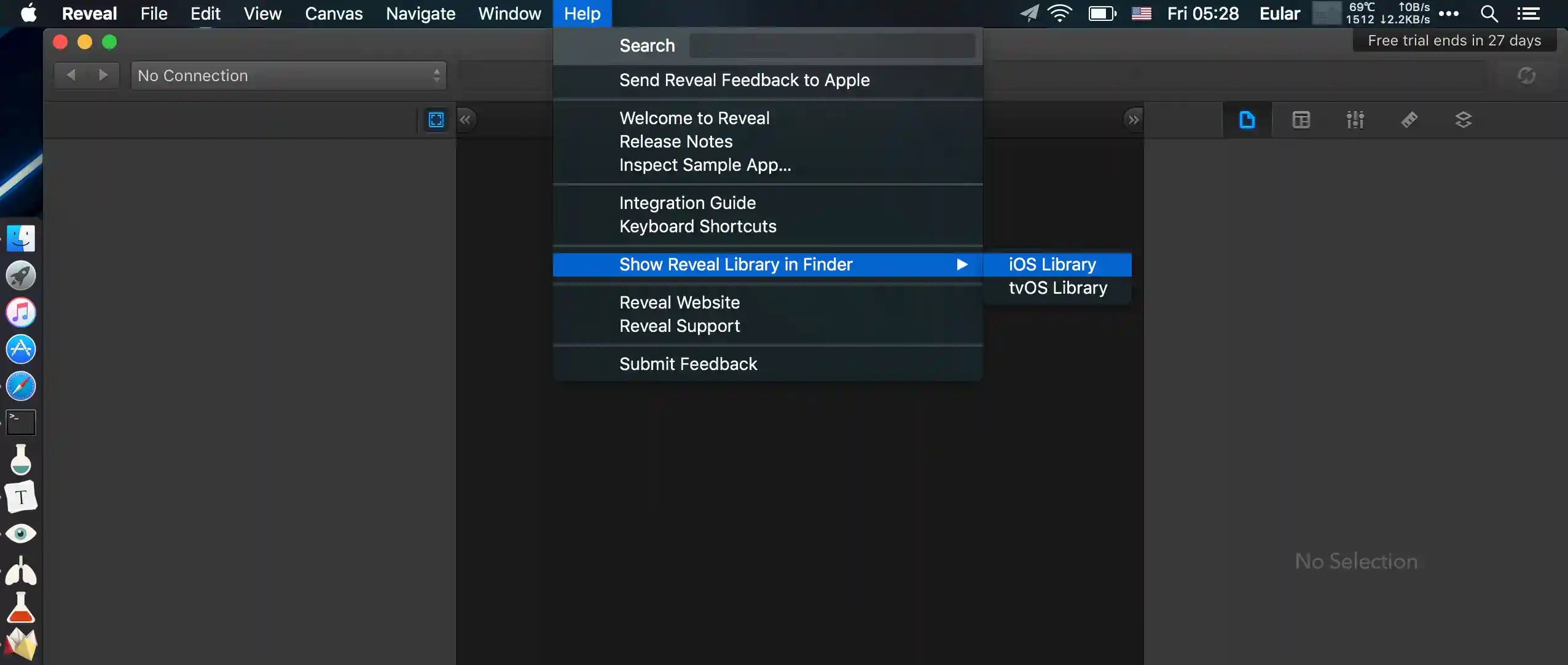Click the Help menu search field
The height and width of the screenshot is (665, 1568).
(832, 45)
